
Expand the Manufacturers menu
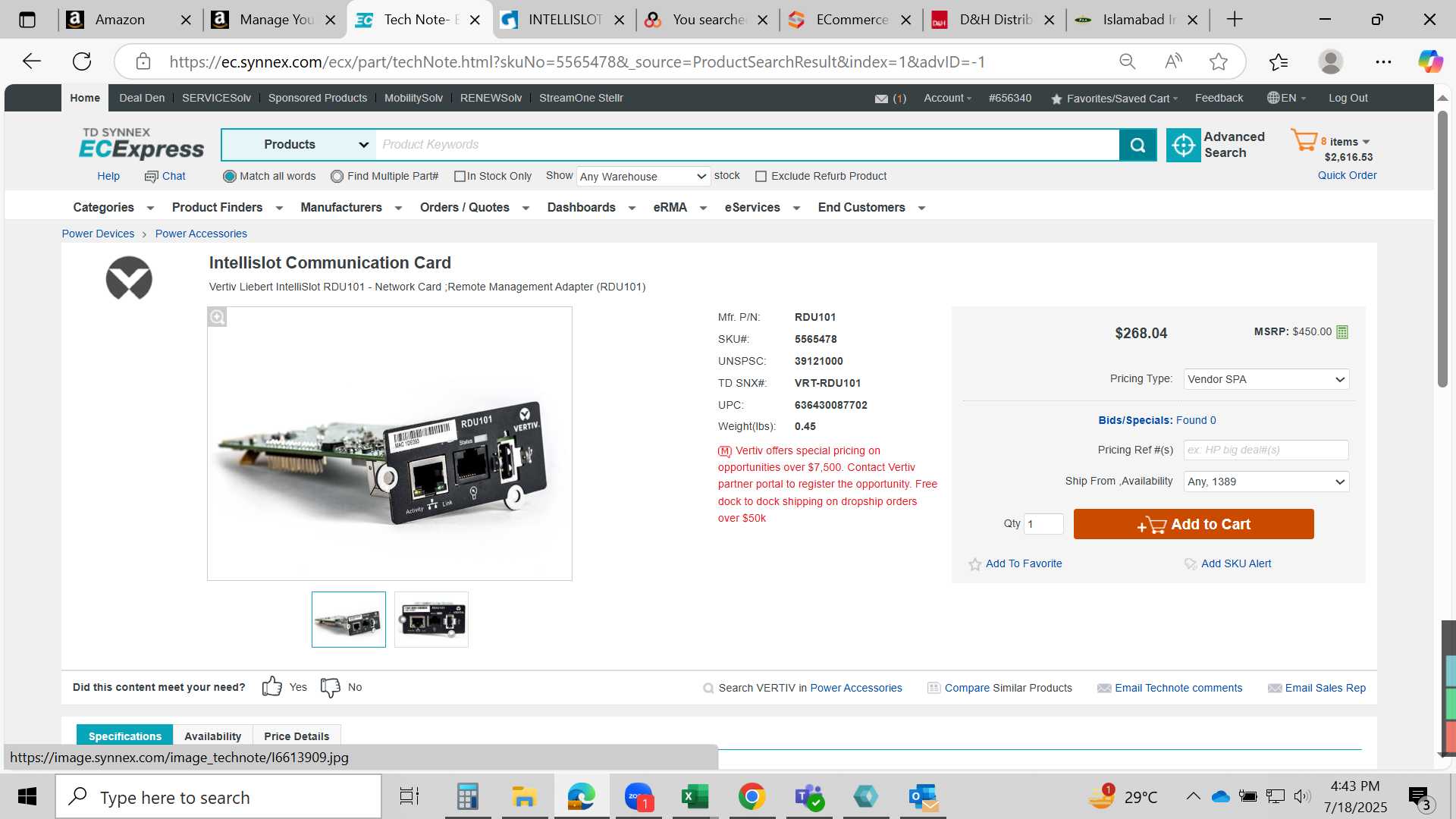350,208
